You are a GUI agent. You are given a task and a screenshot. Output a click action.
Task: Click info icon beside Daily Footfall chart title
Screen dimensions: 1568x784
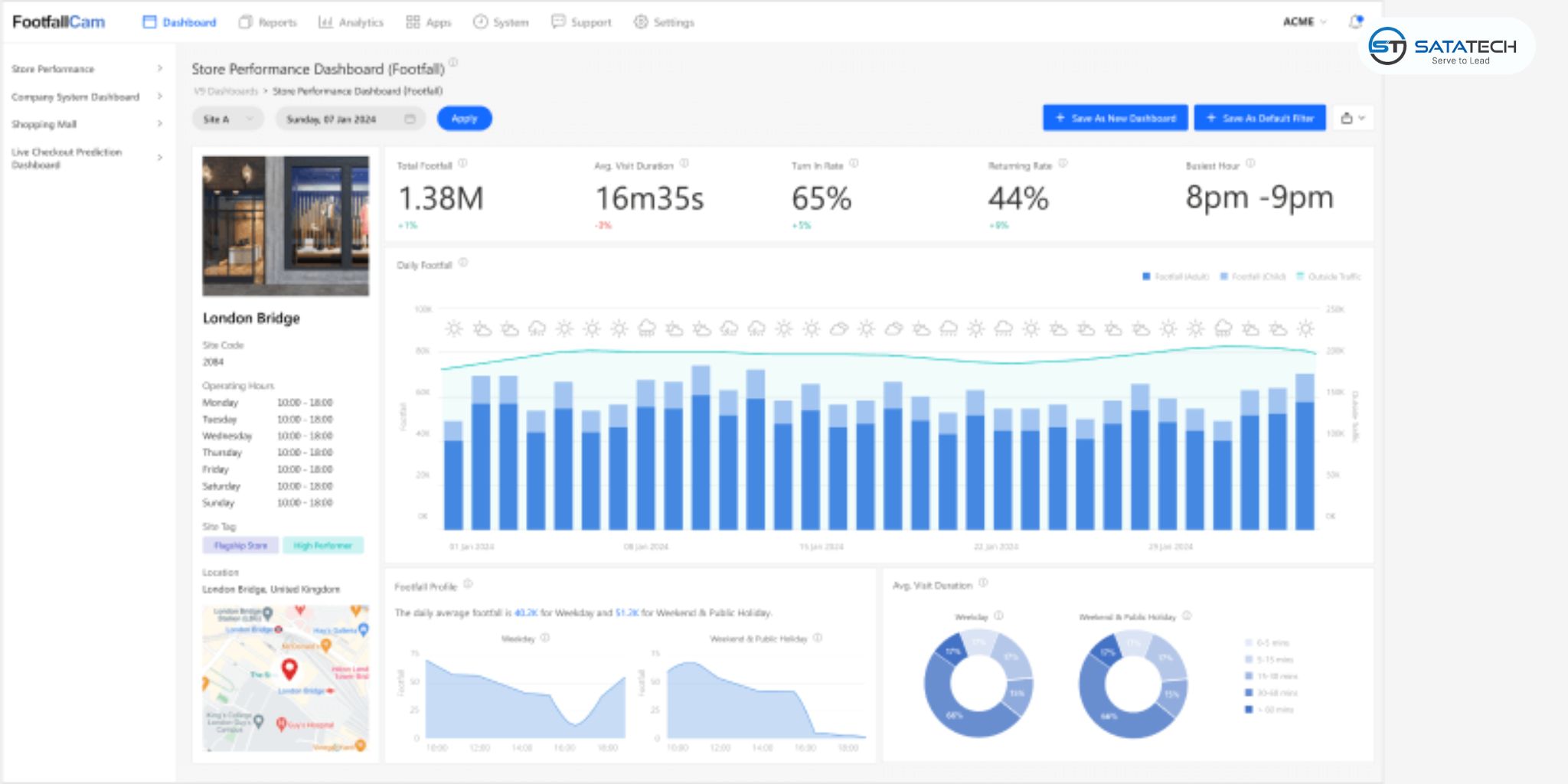(x=463, y=263)
